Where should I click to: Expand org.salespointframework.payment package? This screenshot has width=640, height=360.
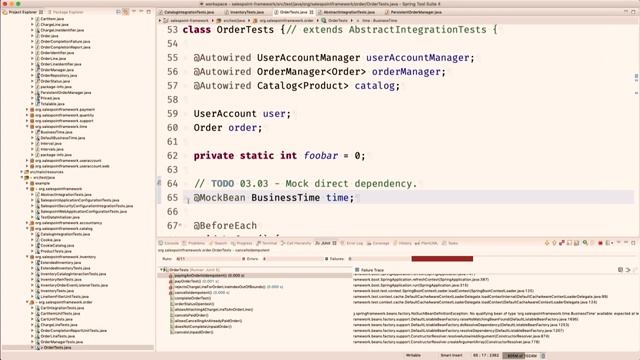pyautogui.click(x=27, y=109)
